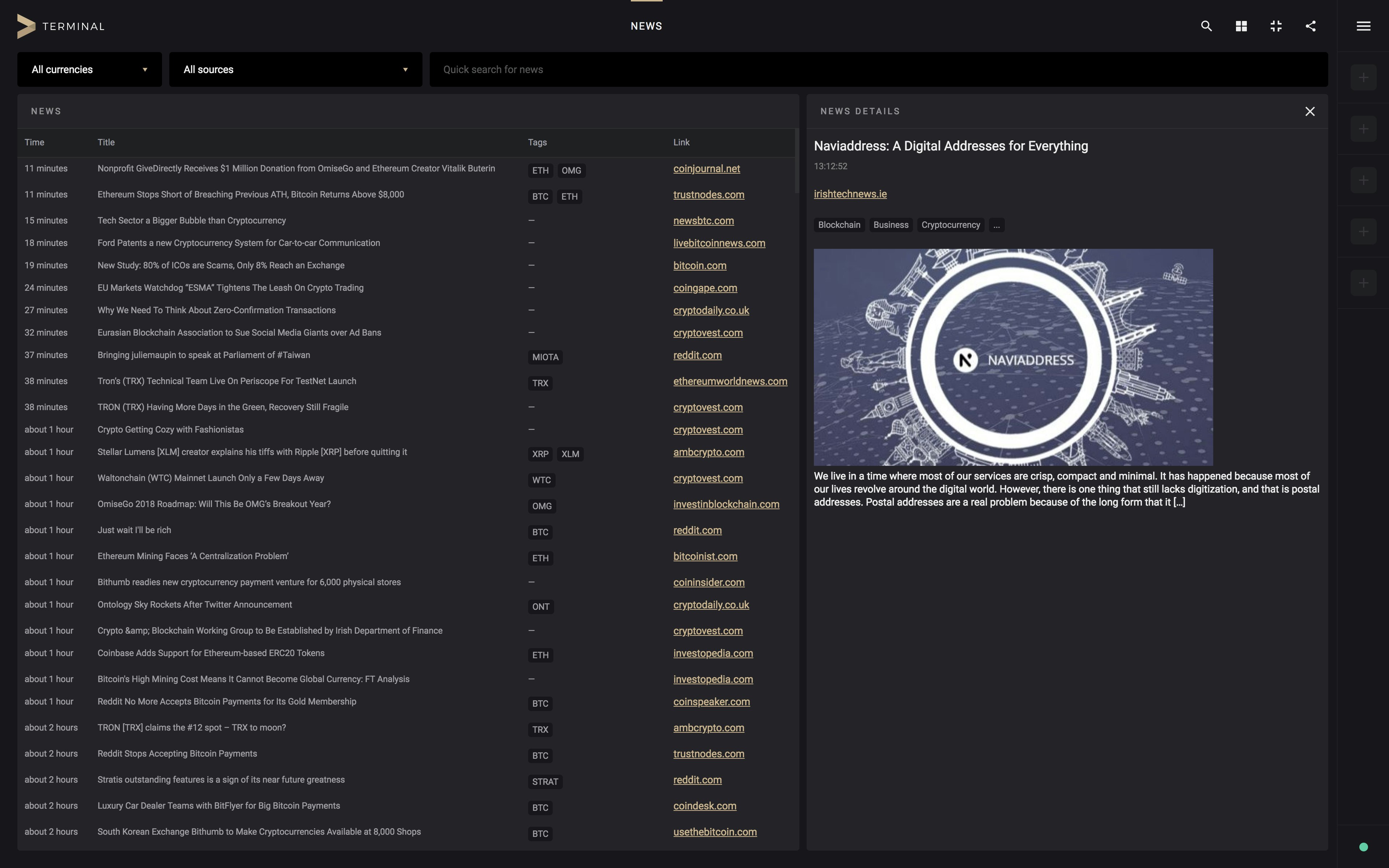1389x868 pixels.
Task: Open the irishtechnews.ie link
Action: (850, 194)
